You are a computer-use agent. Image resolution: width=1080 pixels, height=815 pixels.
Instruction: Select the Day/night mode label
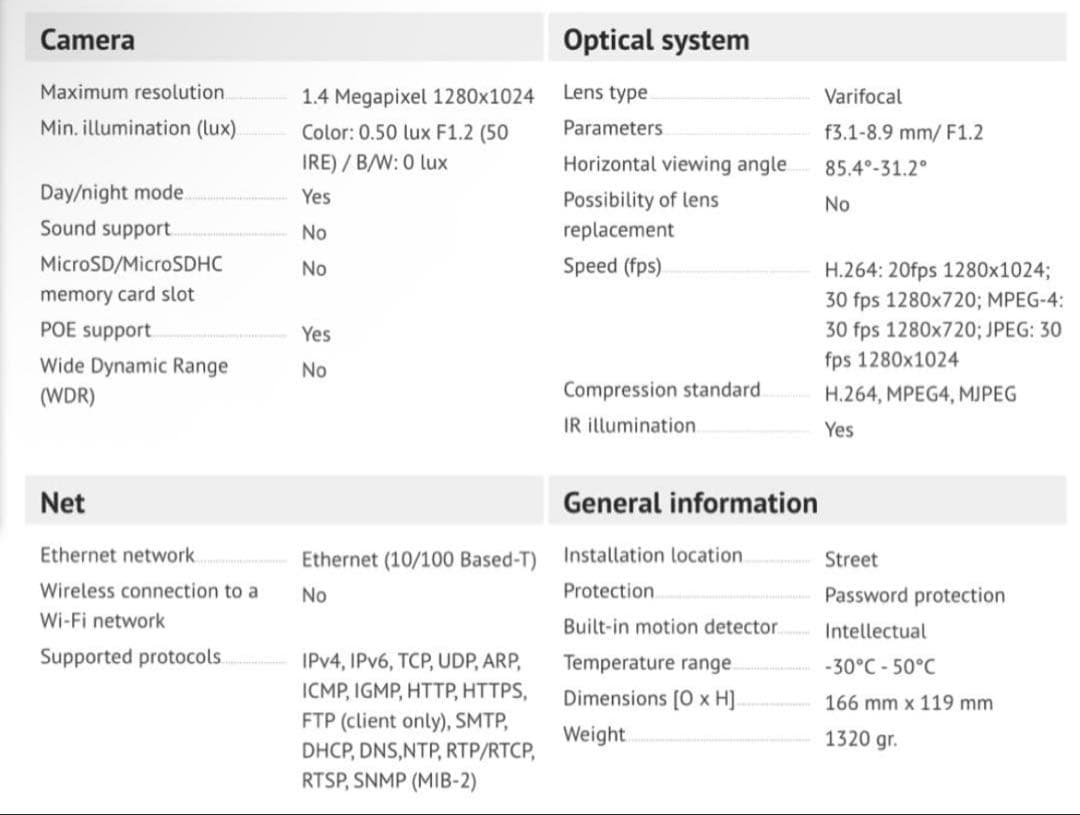(112, 192)
